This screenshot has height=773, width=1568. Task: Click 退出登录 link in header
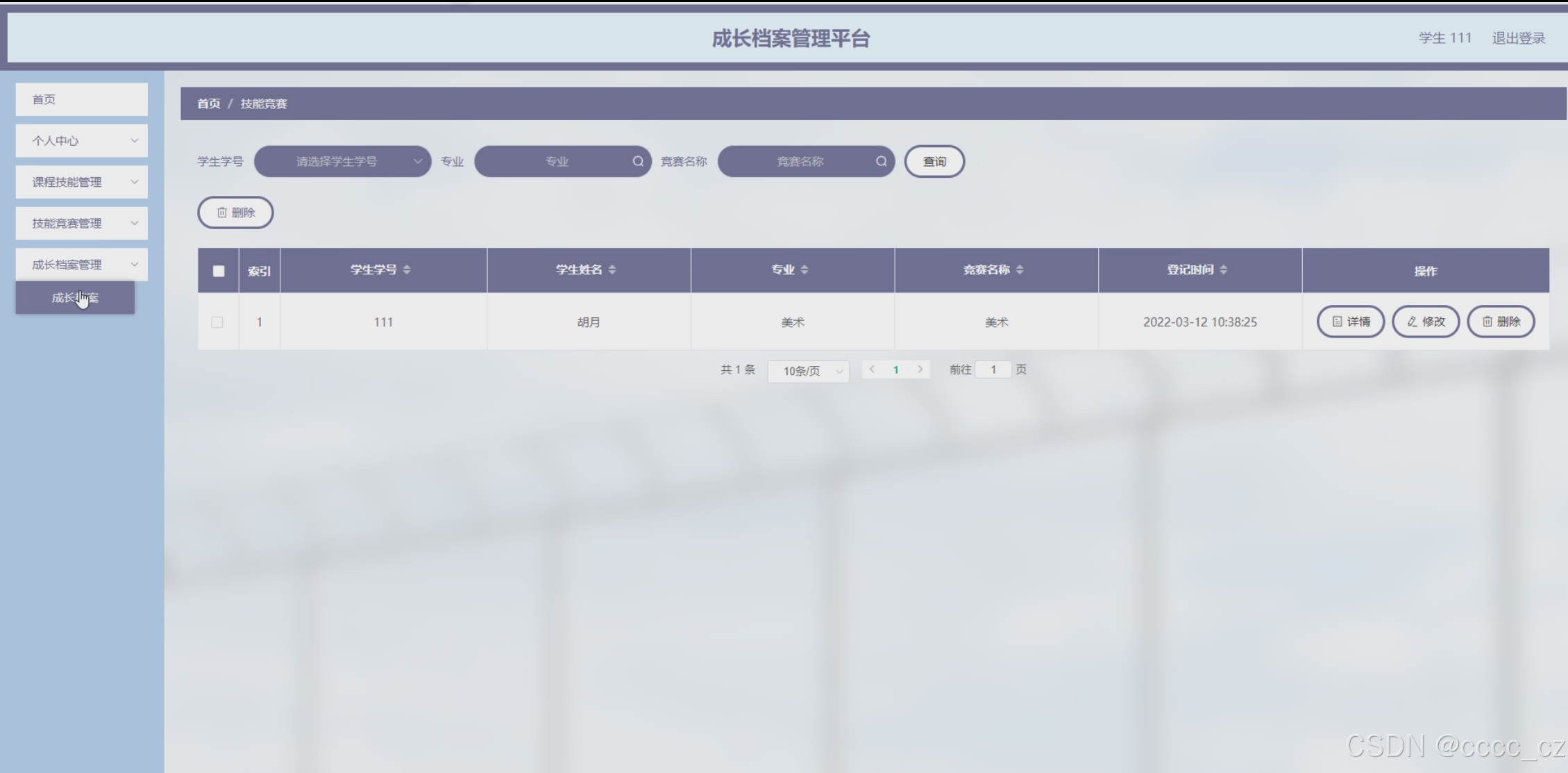tap(1518, 38)
